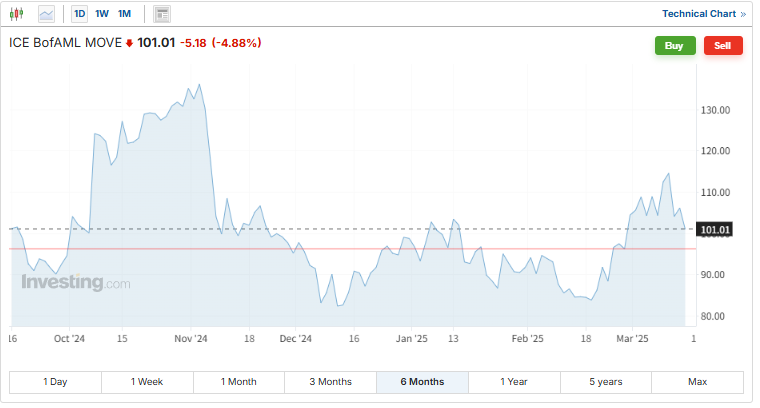Click the Dec '24 date label

coord(296,339)
